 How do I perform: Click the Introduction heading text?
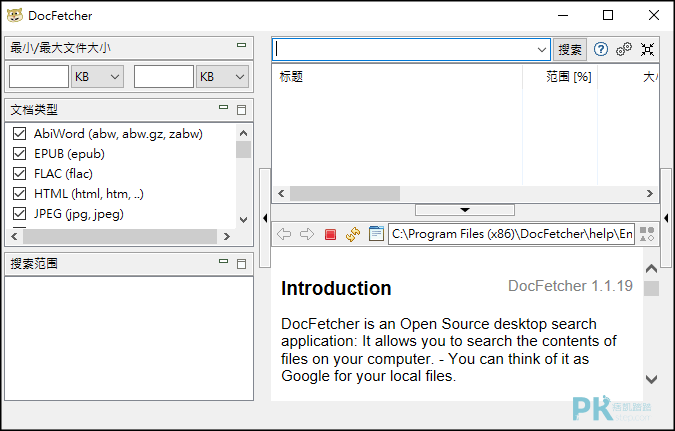click(336, 288)
